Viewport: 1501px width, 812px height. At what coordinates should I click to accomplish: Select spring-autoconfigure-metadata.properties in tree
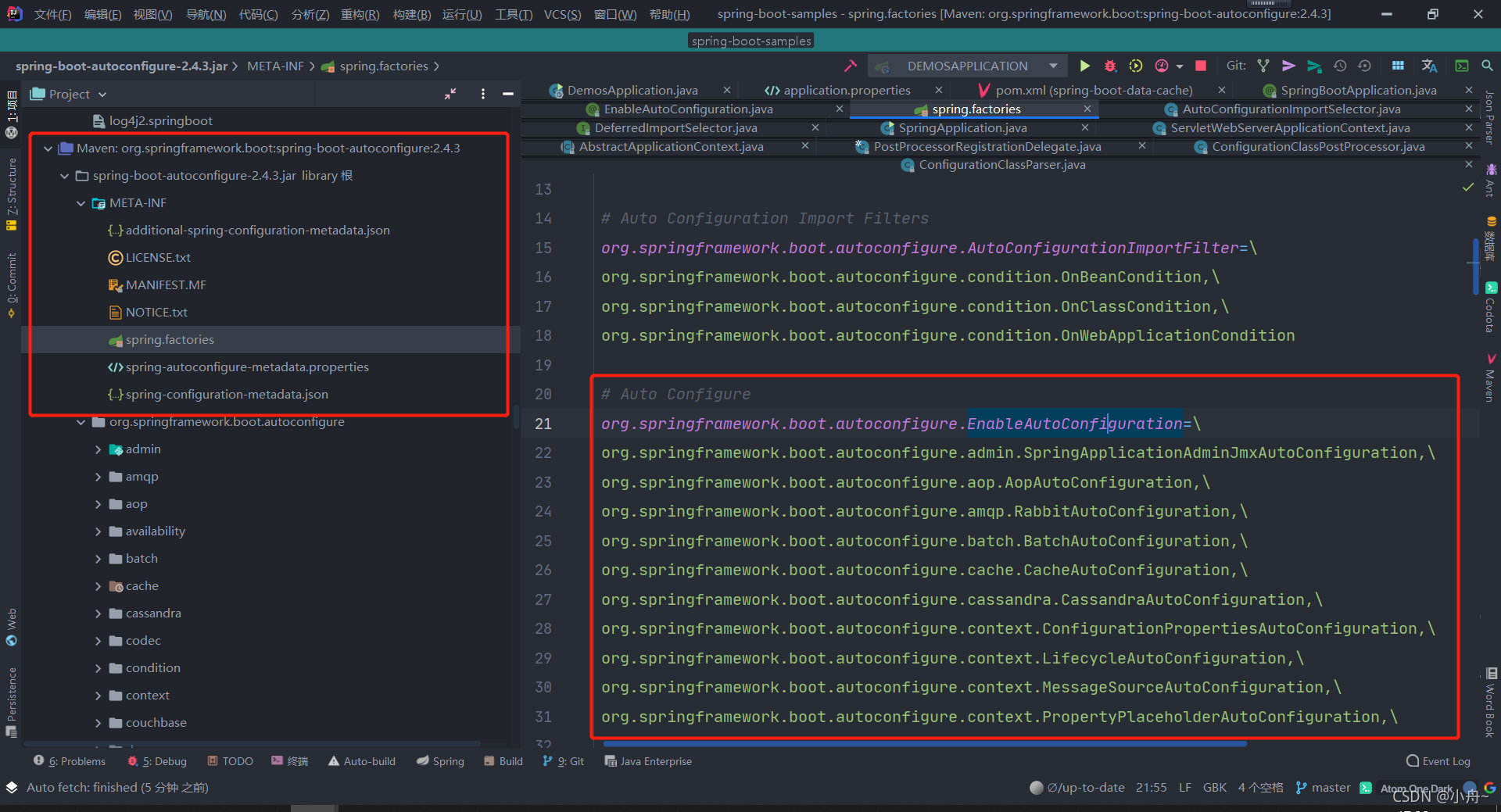coord(247,367)
